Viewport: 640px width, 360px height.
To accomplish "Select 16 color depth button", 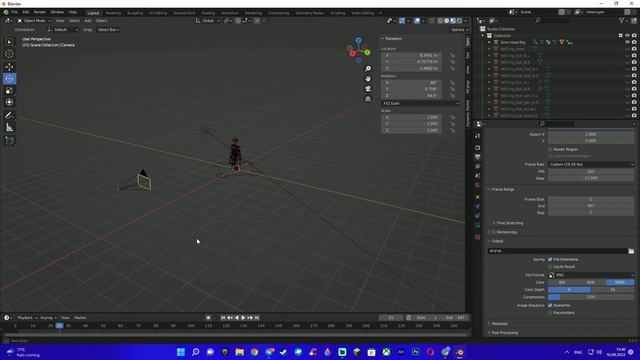I will (x=613, y=290).
